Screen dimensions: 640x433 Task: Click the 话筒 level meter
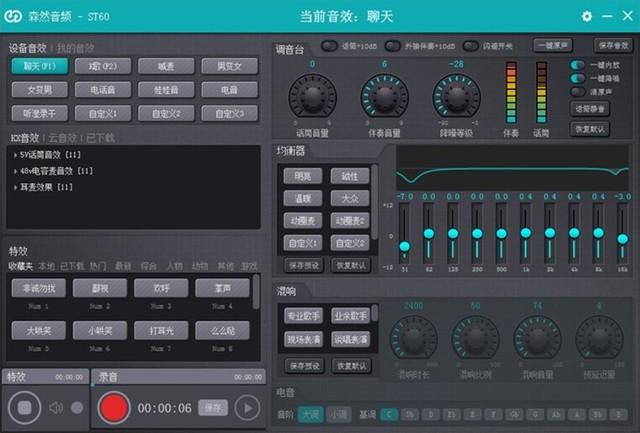pyautogui.click(x=541, y=92)
